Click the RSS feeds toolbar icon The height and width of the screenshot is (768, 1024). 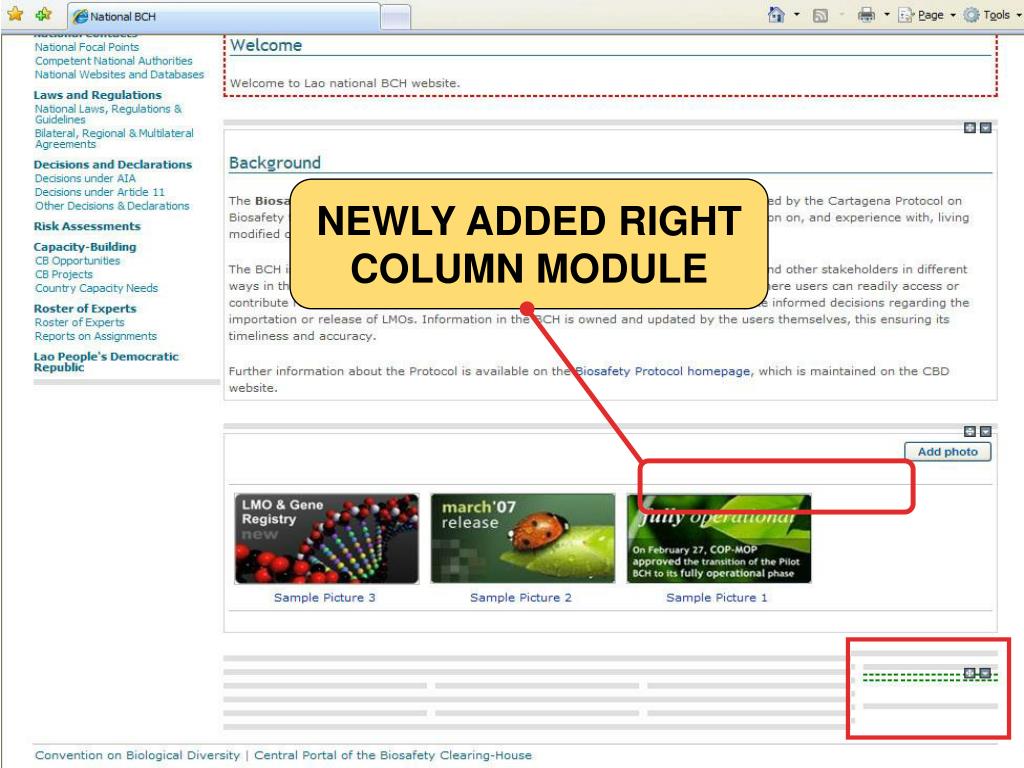click(x=820, y=15)
